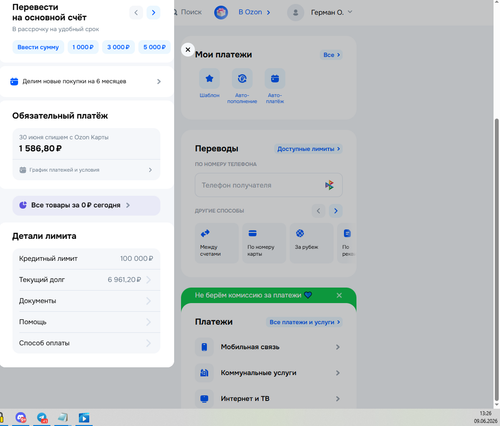Image resolution: width=500 pixels, height=426 pixels.
Task: Open Коммунальные услуги payments row
Action: click(269, 373)
